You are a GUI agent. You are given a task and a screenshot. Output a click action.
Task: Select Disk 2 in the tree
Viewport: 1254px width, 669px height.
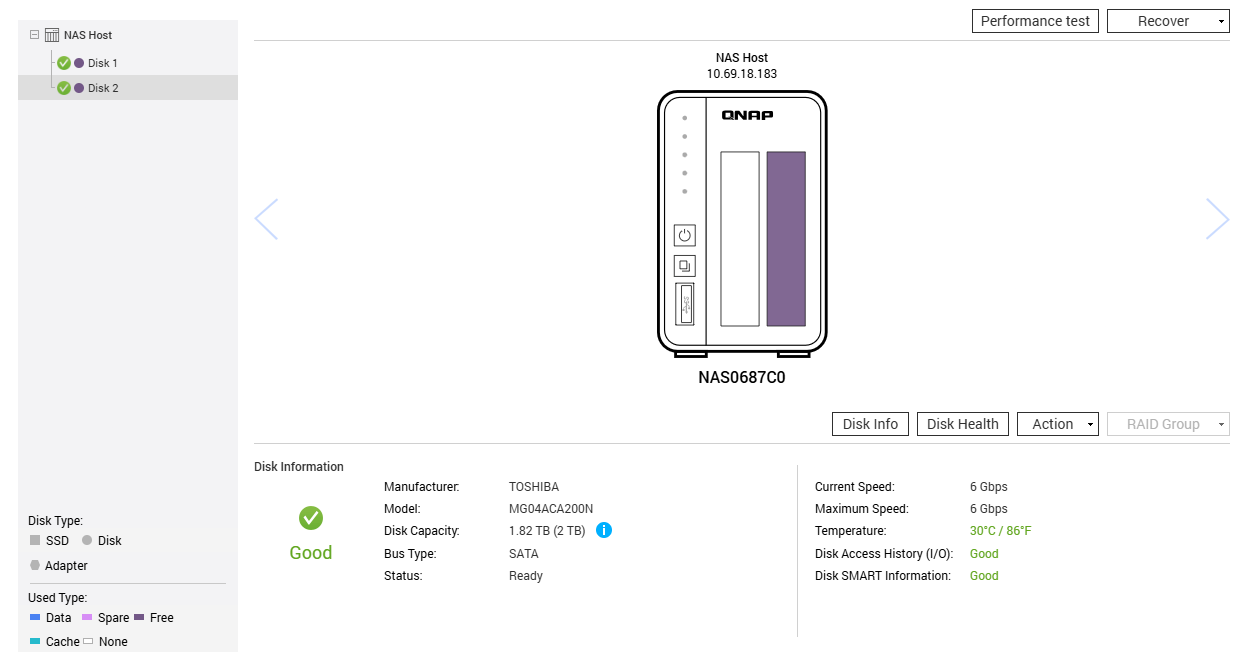(102, 88)
